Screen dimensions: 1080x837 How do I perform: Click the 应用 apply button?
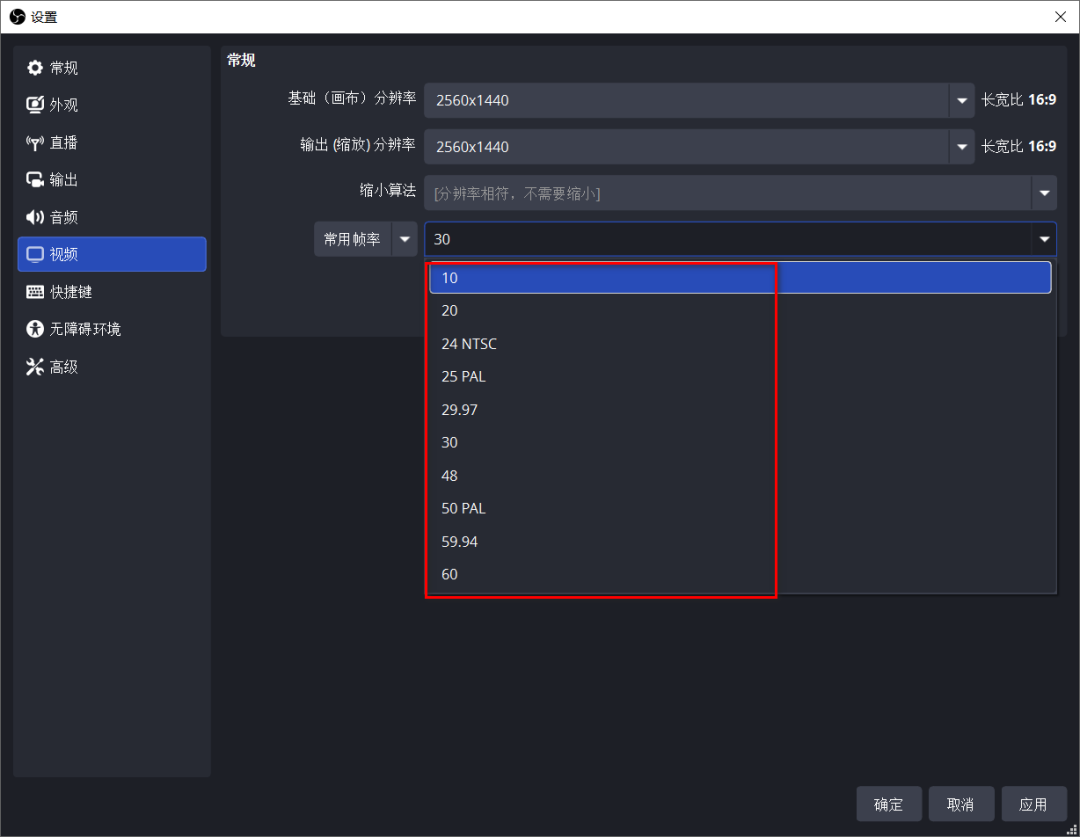click(1033, 804)
